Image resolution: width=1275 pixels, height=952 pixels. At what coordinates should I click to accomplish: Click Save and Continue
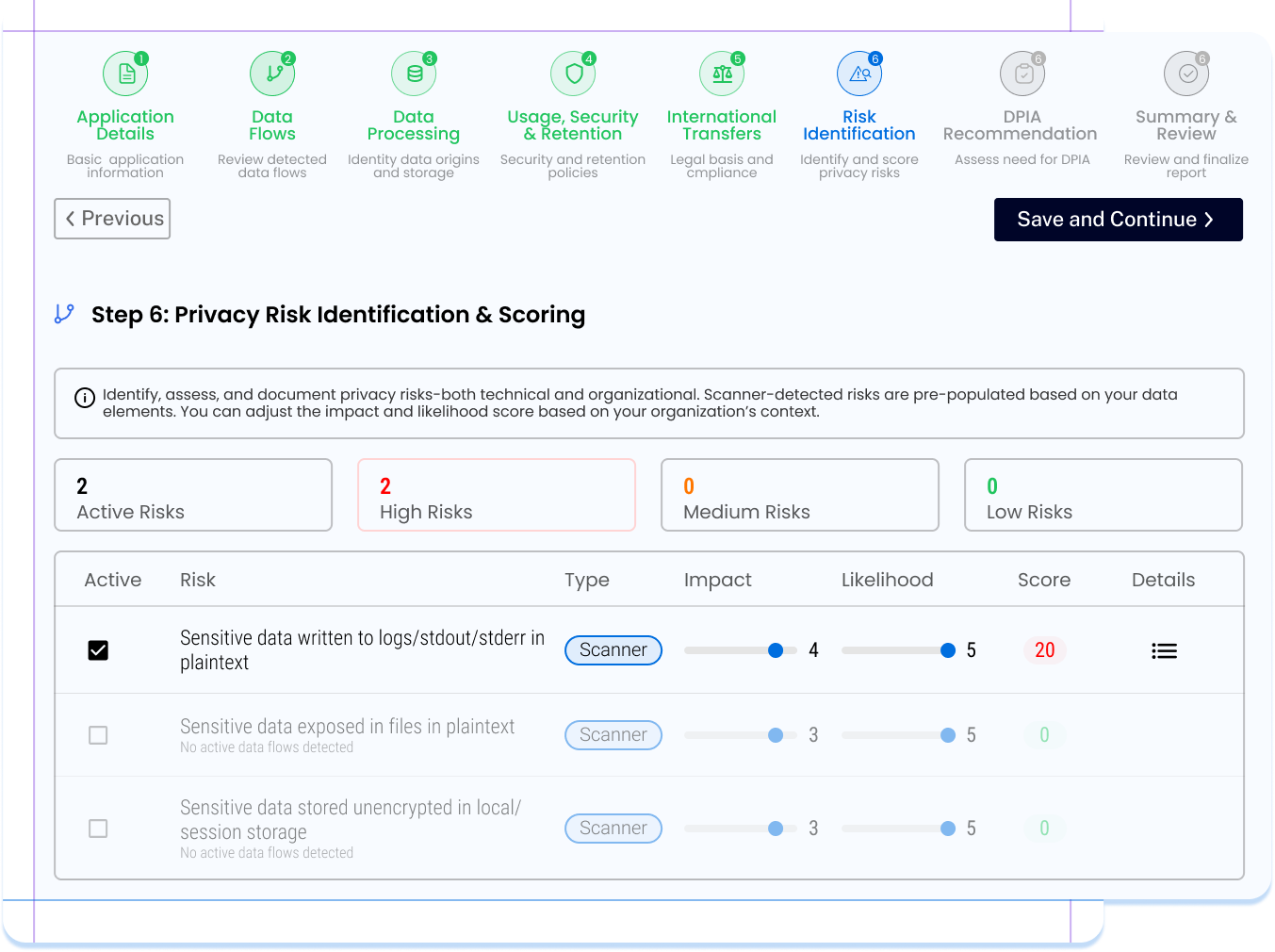(1118, 220)
